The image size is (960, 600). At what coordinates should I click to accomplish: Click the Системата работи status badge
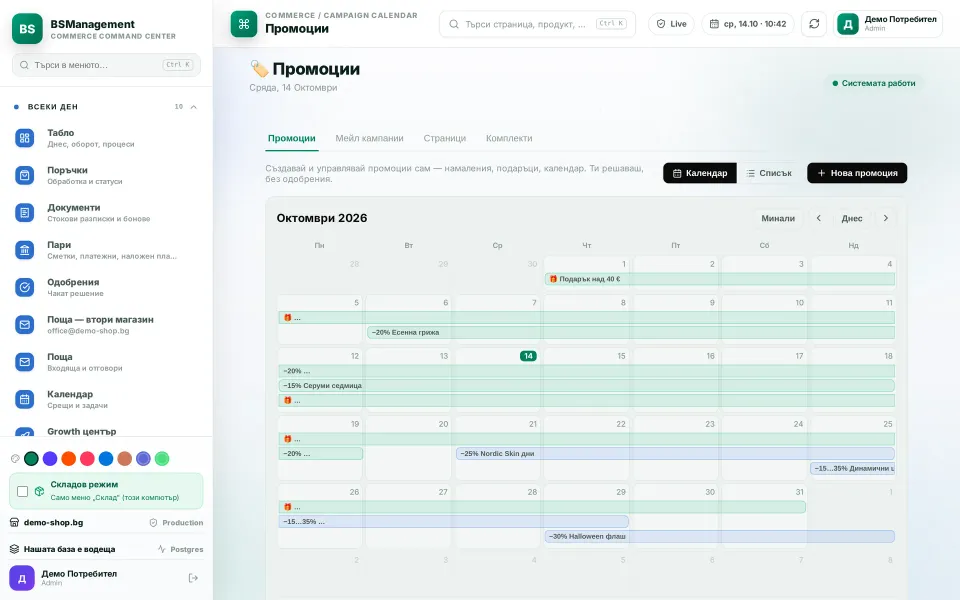(x=874, y=83)
